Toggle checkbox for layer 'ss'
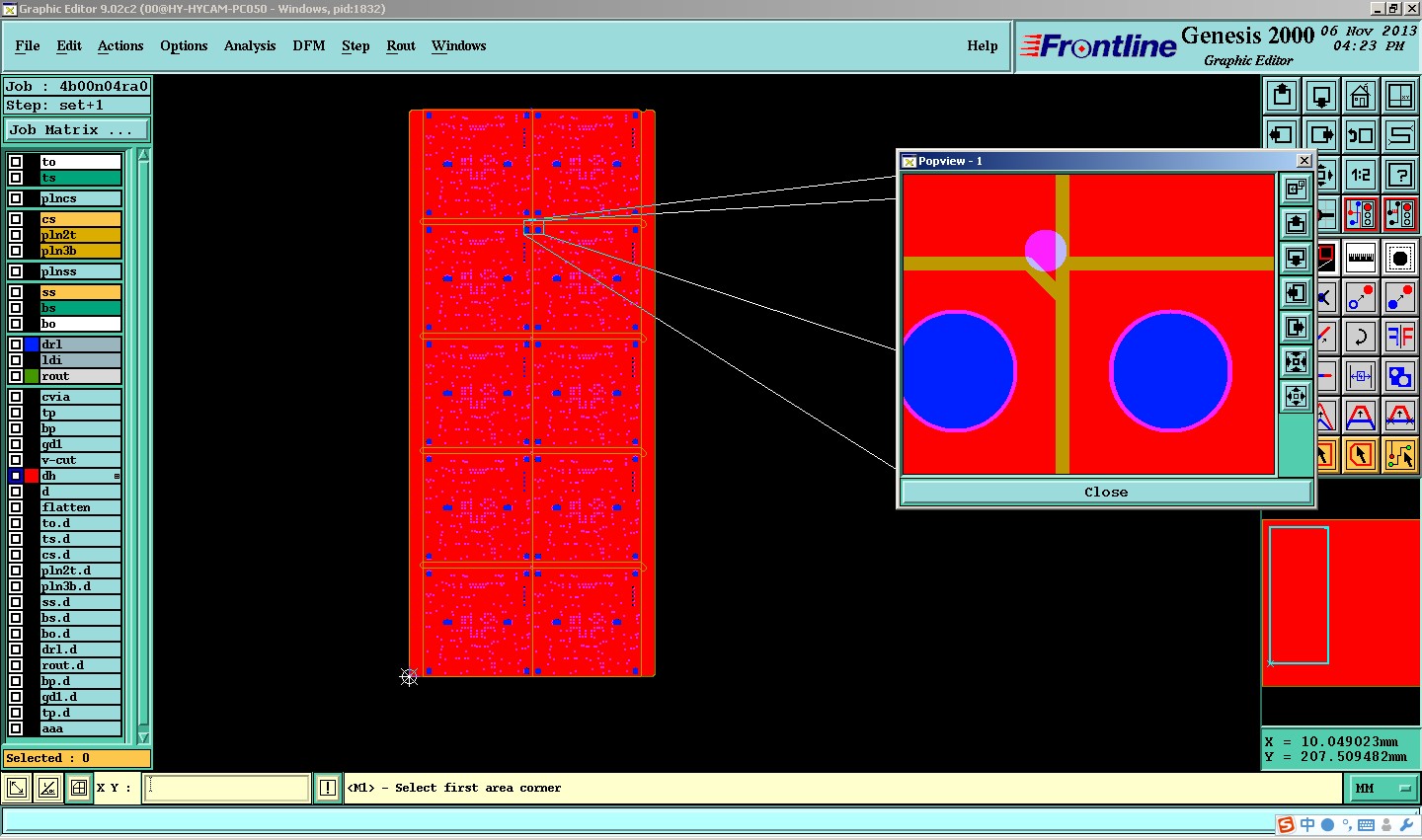Screen dimensions: 1422x840 16,292
